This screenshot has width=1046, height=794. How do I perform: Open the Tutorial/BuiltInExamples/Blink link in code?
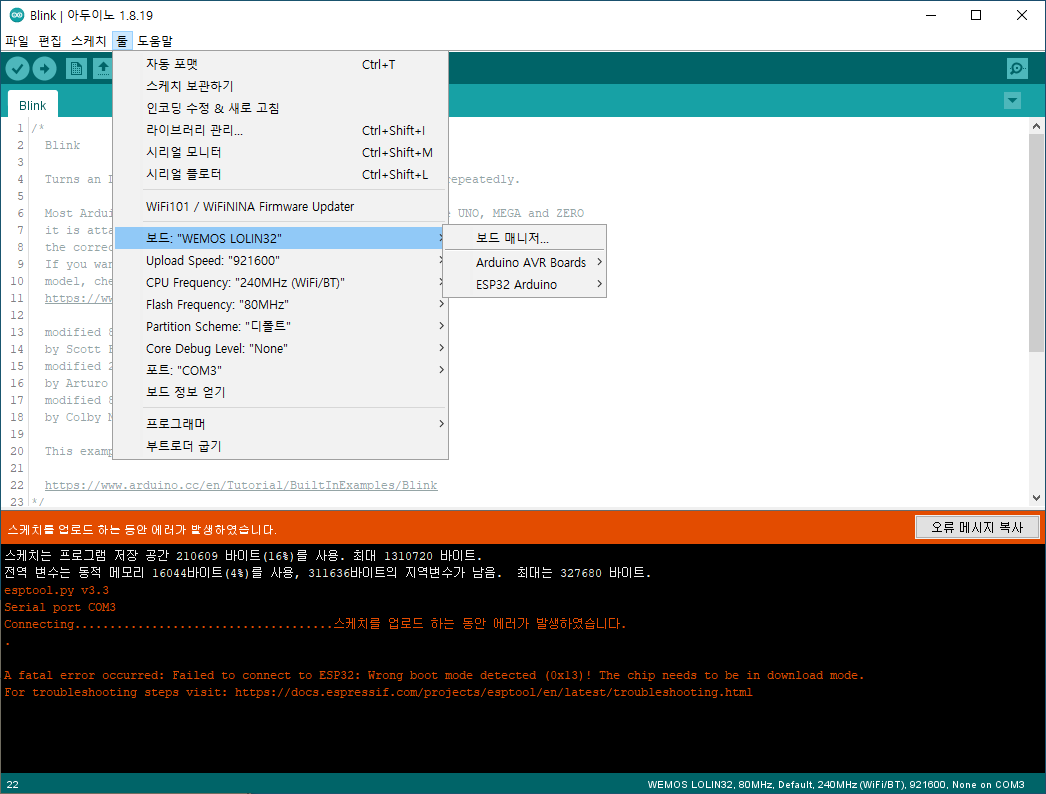coord(241,485)
